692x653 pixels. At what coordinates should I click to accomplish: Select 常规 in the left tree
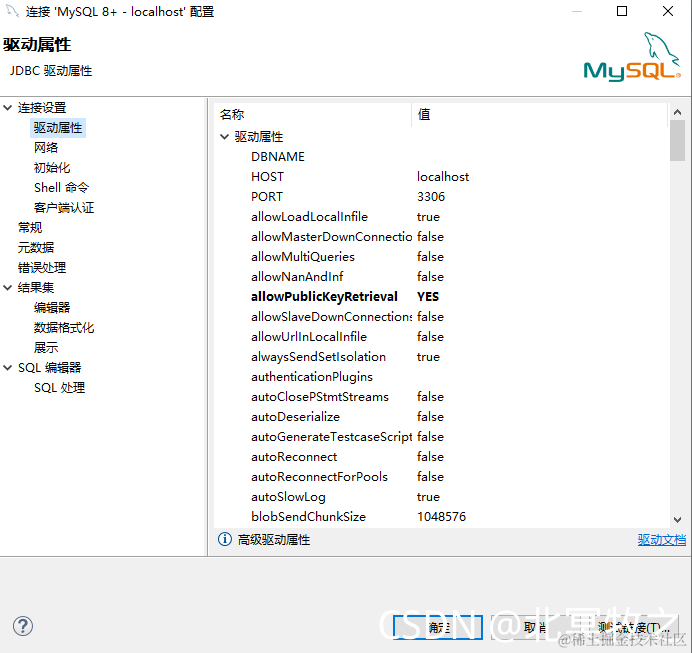coord(30,227)
